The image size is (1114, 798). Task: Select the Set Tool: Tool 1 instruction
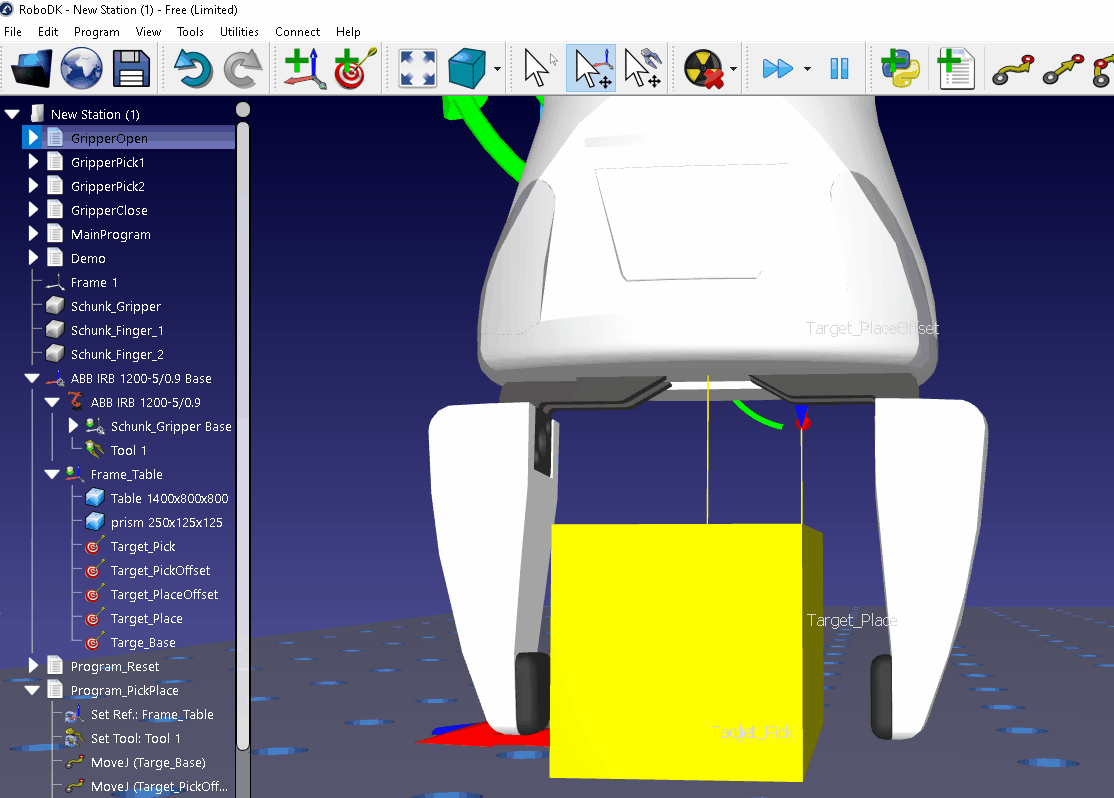pyautogui.click(x=135, y=738)
